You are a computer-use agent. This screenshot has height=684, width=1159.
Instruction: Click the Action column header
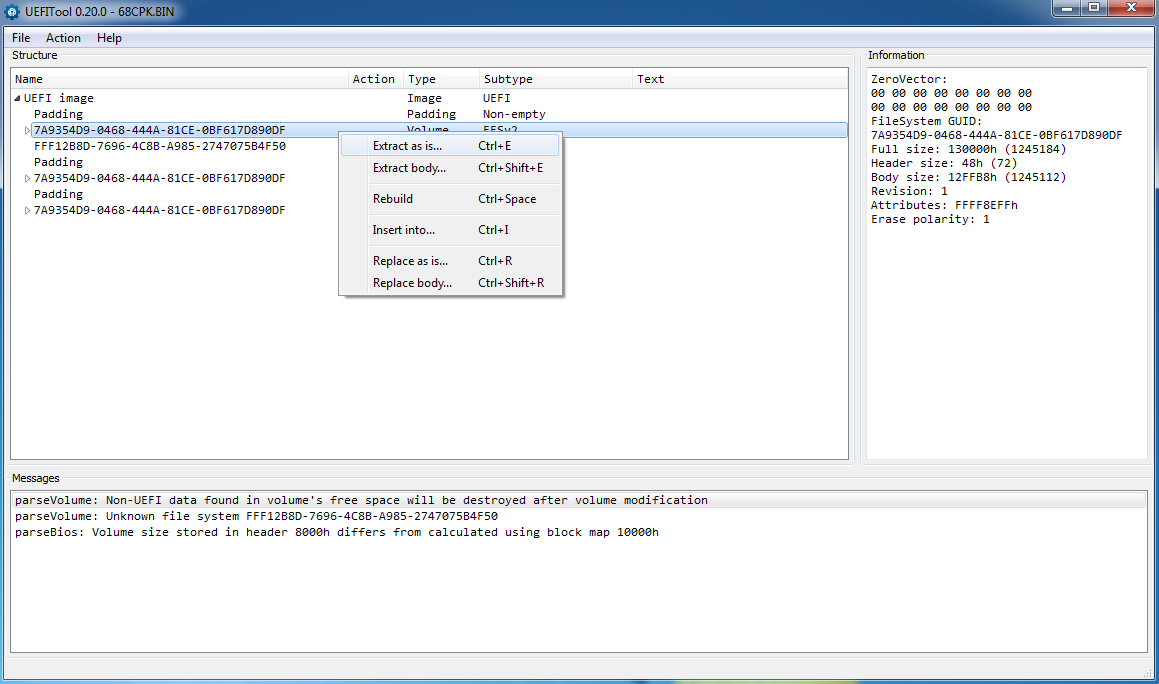click(375, 79)
